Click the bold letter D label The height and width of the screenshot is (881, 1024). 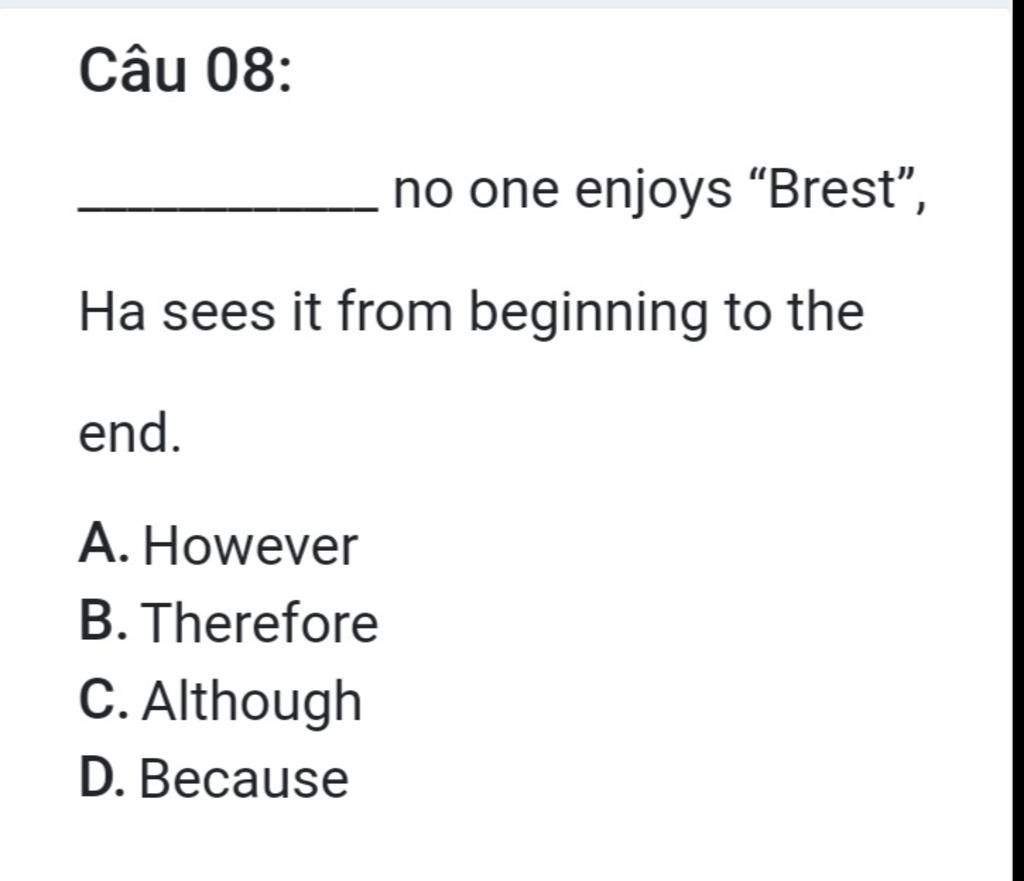(x=102, y=777)
